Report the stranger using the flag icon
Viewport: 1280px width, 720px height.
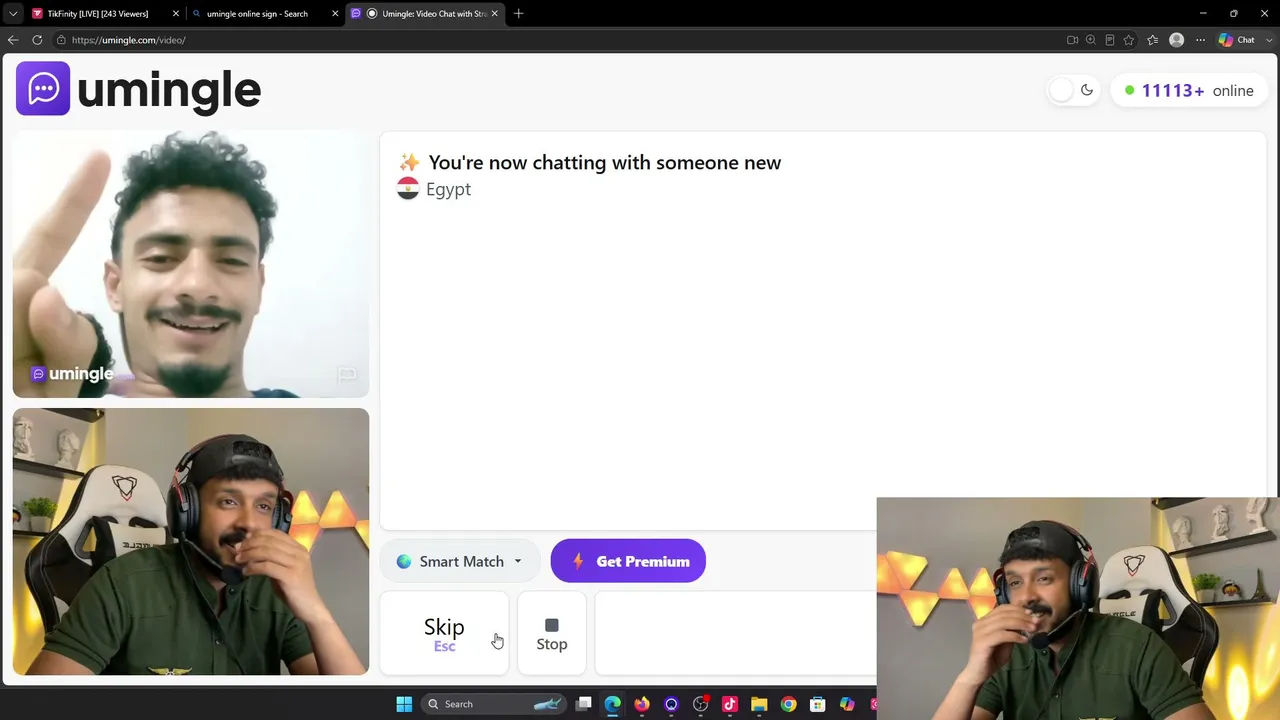pyautogui.click(x=347, y=375)
